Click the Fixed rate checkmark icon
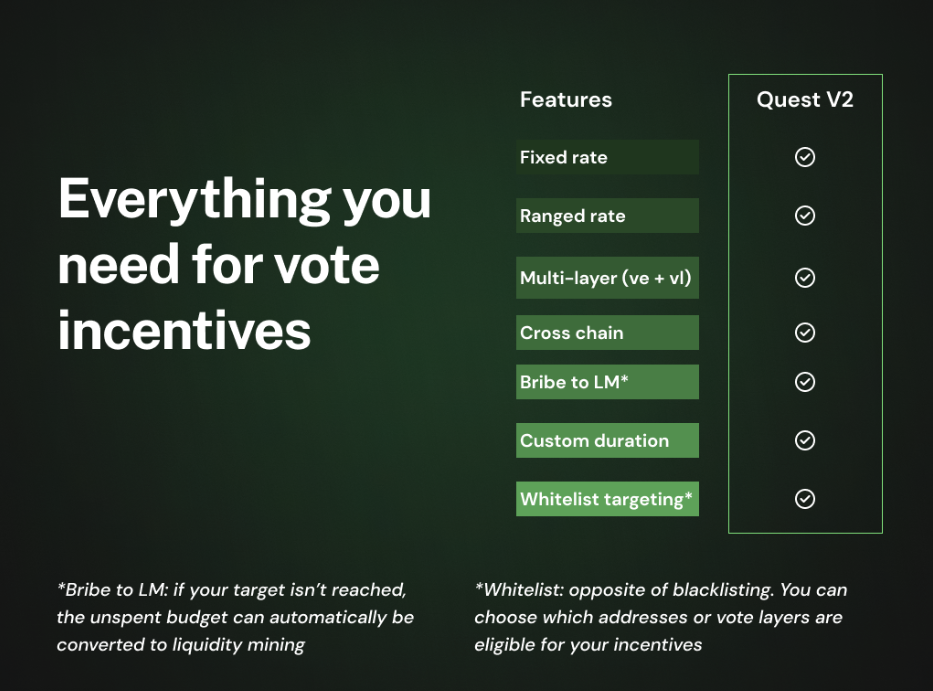This screenshot has width=933, height=691. (804, 157)
